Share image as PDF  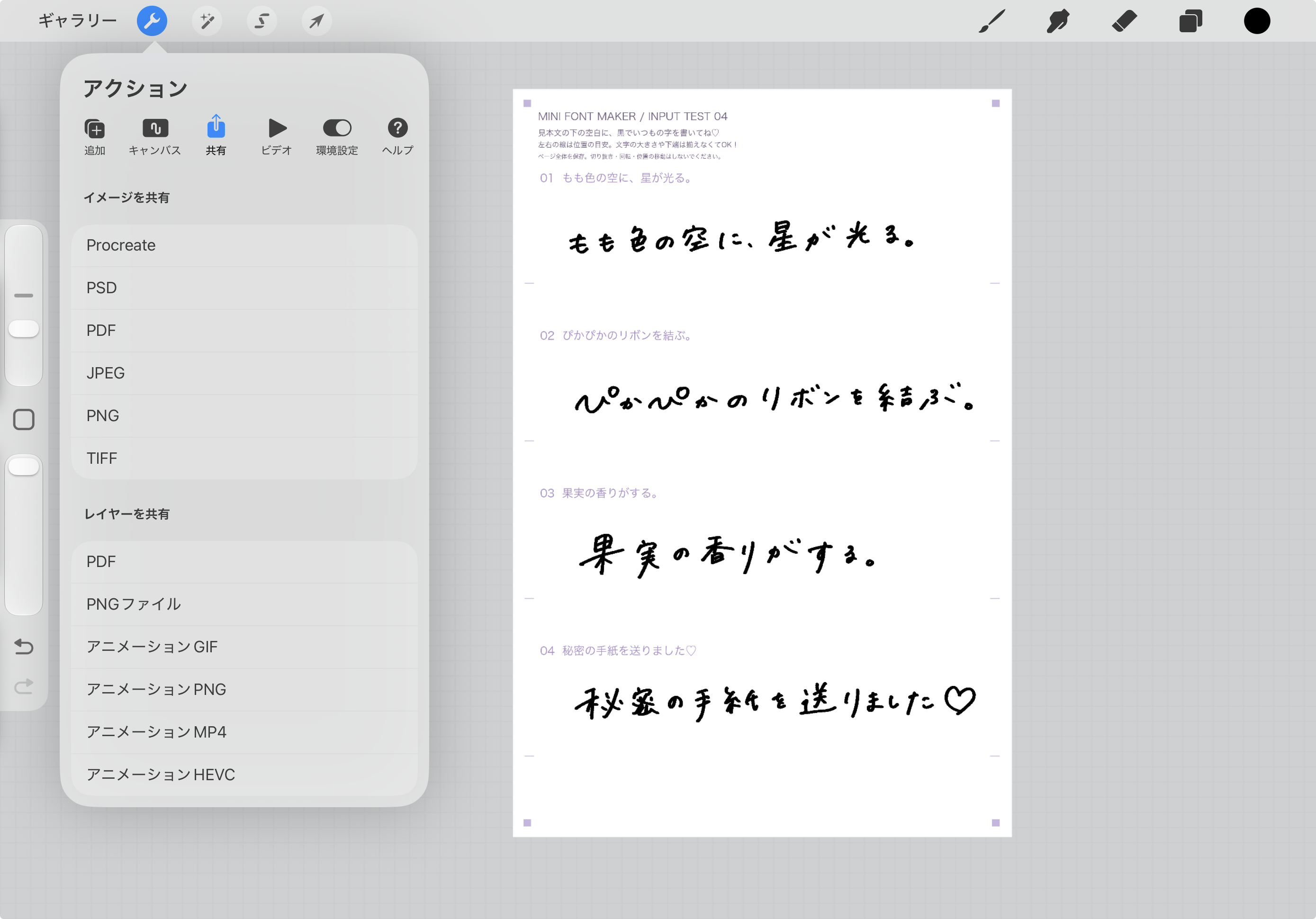coord(245,331)
